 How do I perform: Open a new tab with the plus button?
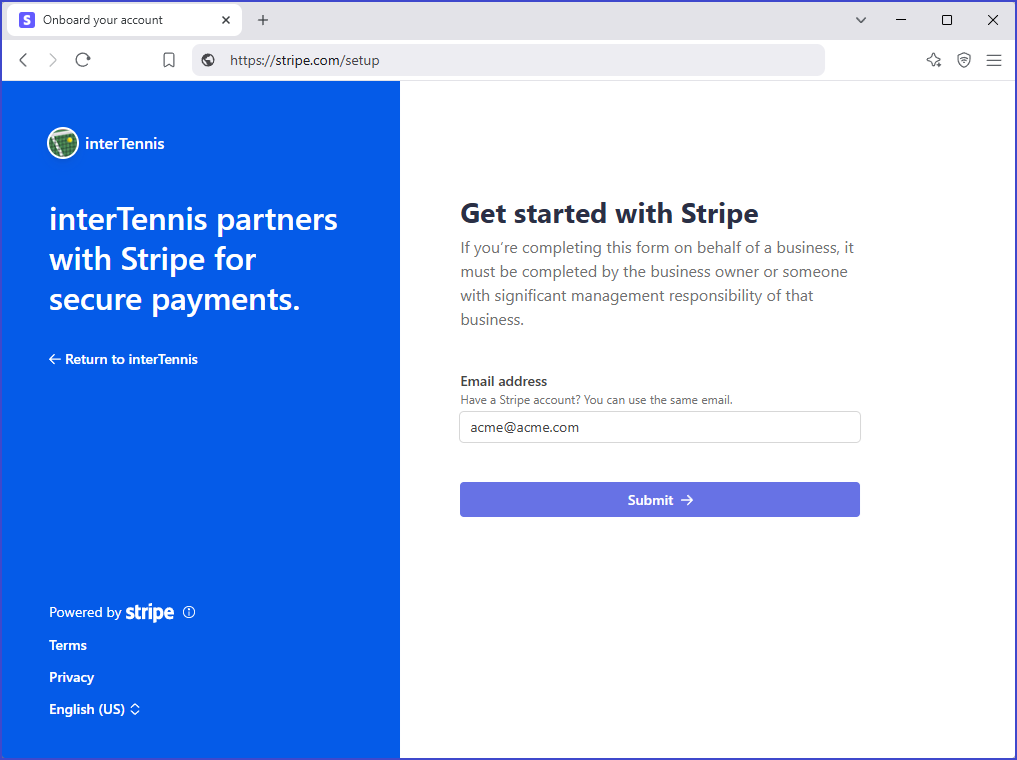[262, 20]
